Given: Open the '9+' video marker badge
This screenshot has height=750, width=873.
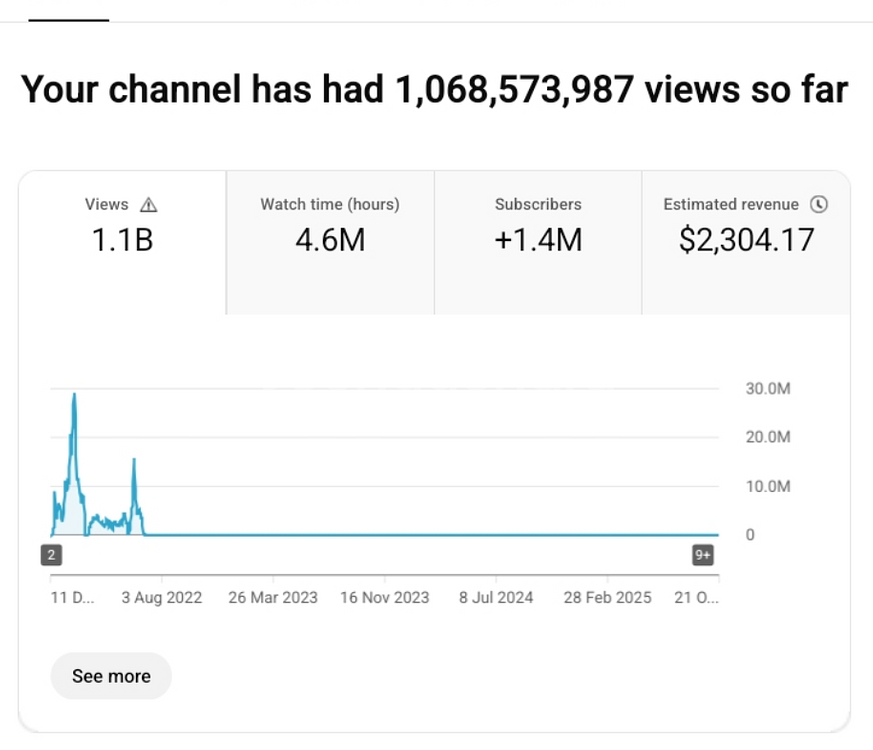Looking at the screenshot, I should (703, 555).
